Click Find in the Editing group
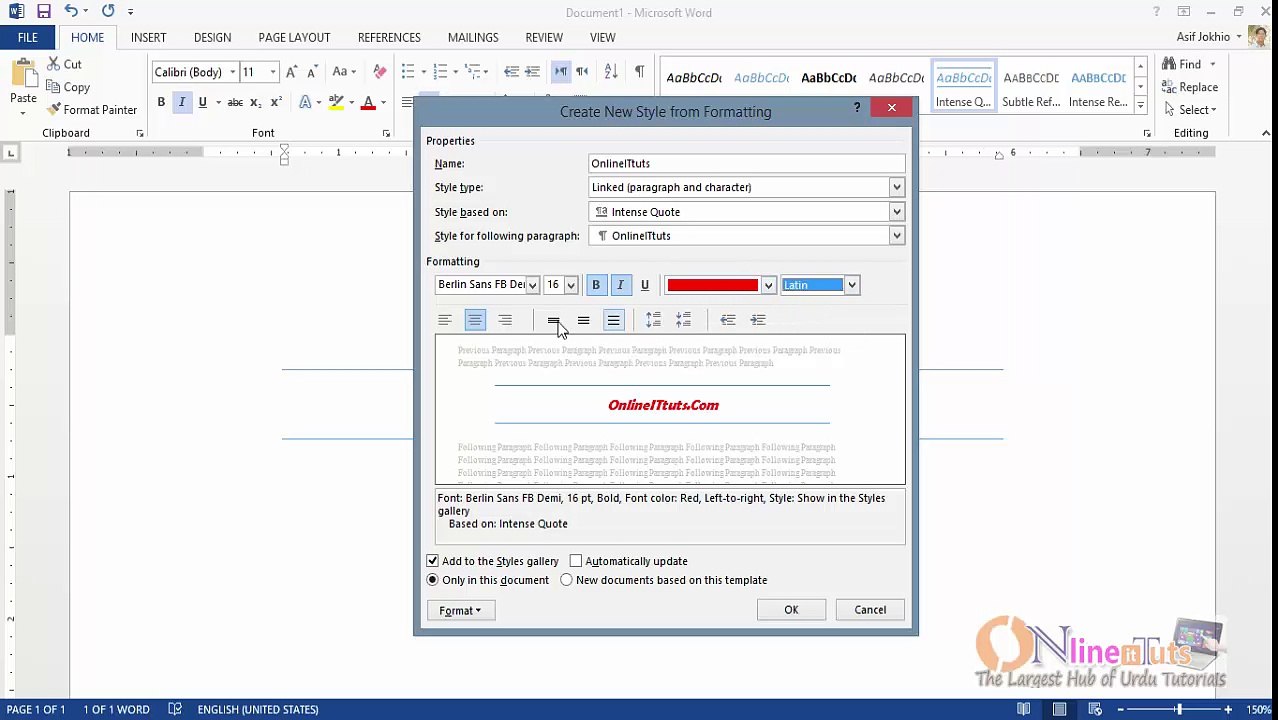The height and width of the screenshot is (720, 1278). coord(1189,64)
